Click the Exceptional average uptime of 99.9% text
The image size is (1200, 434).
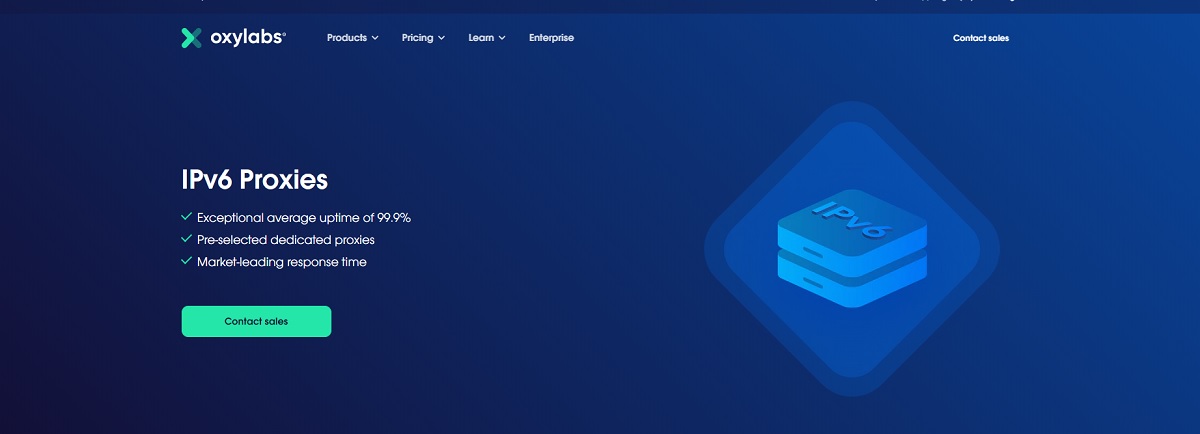pos(304,217)
